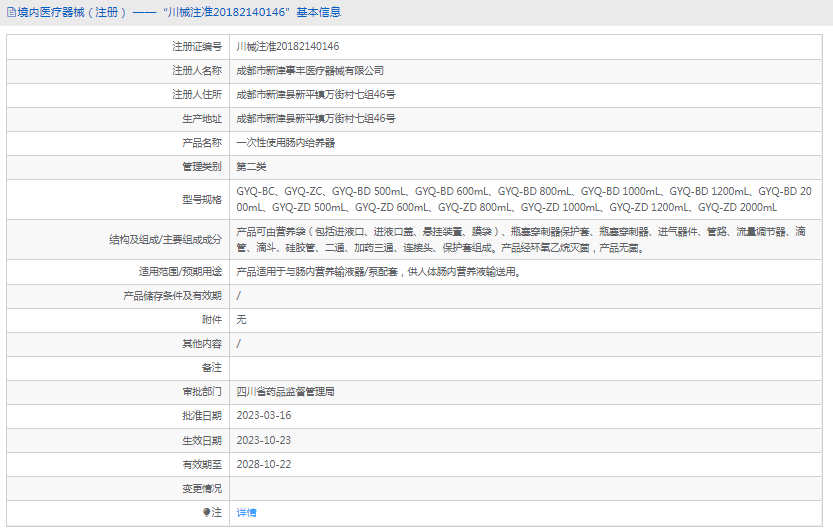This screenshot has height=529, width=833.
Task: Click the 有效期至 label
Action: [202, 464]
